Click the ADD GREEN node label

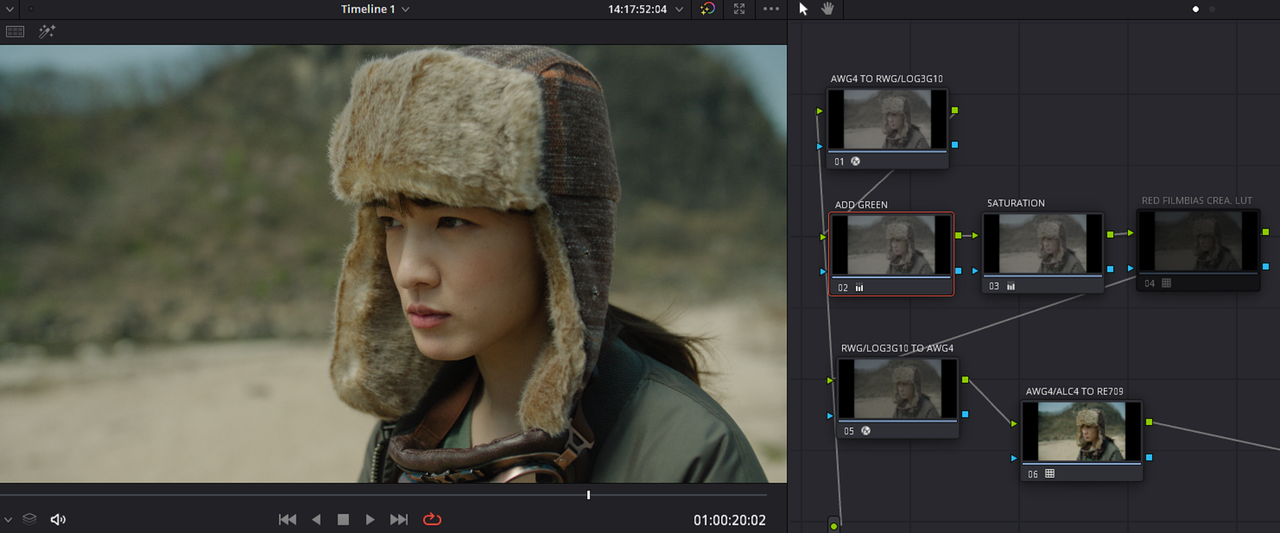(861, 205)
